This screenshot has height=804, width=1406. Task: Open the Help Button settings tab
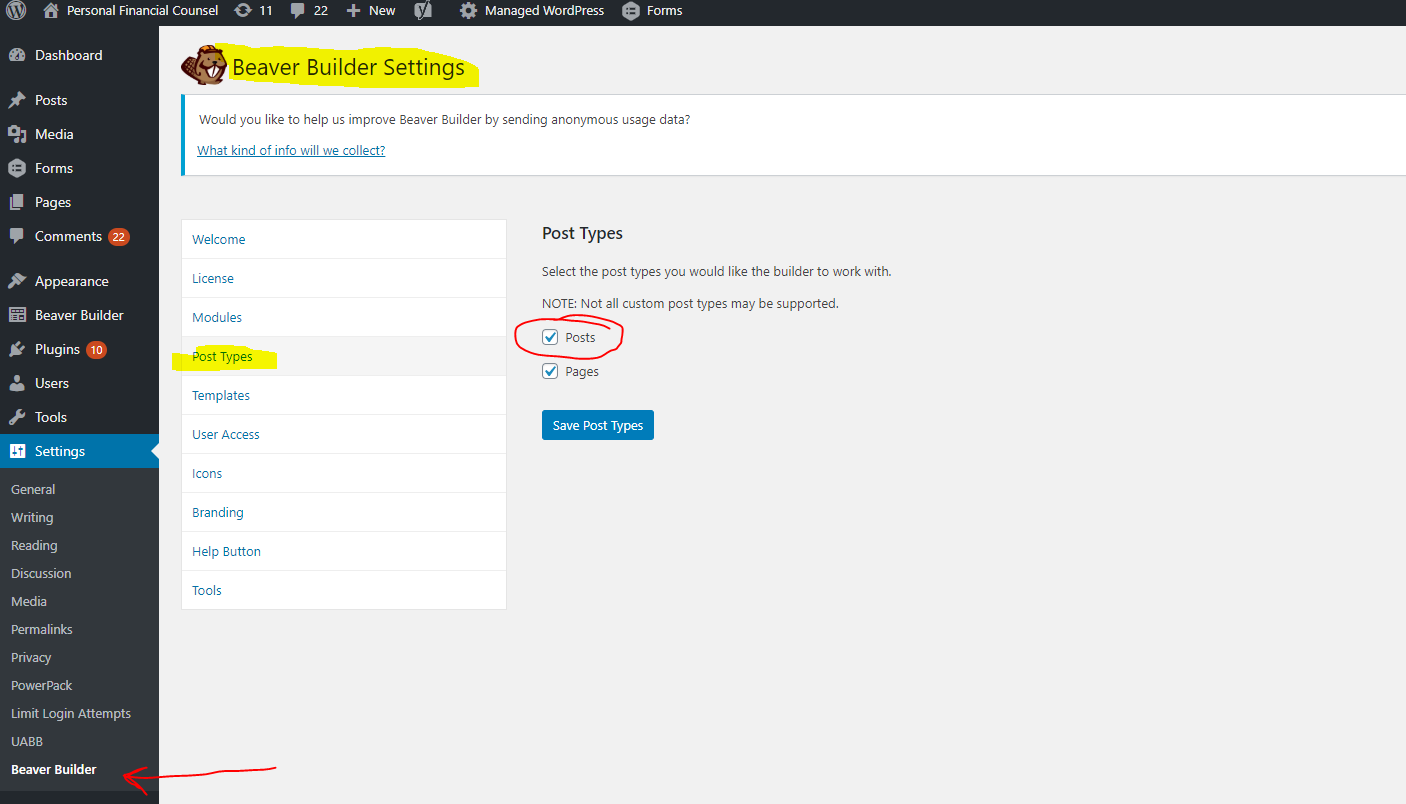[x=343, y=551]
